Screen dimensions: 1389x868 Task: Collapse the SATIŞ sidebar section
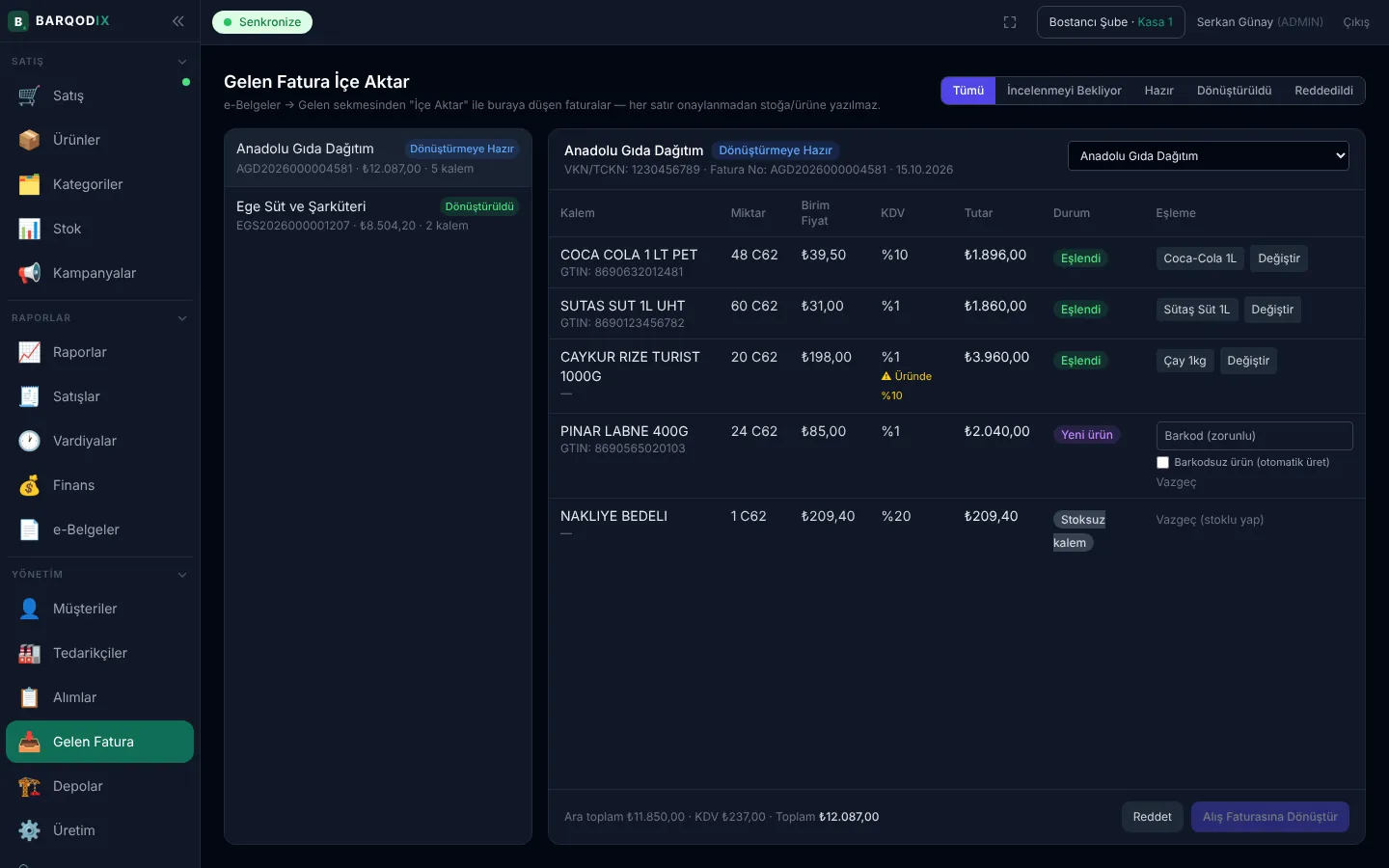[182, 62]
